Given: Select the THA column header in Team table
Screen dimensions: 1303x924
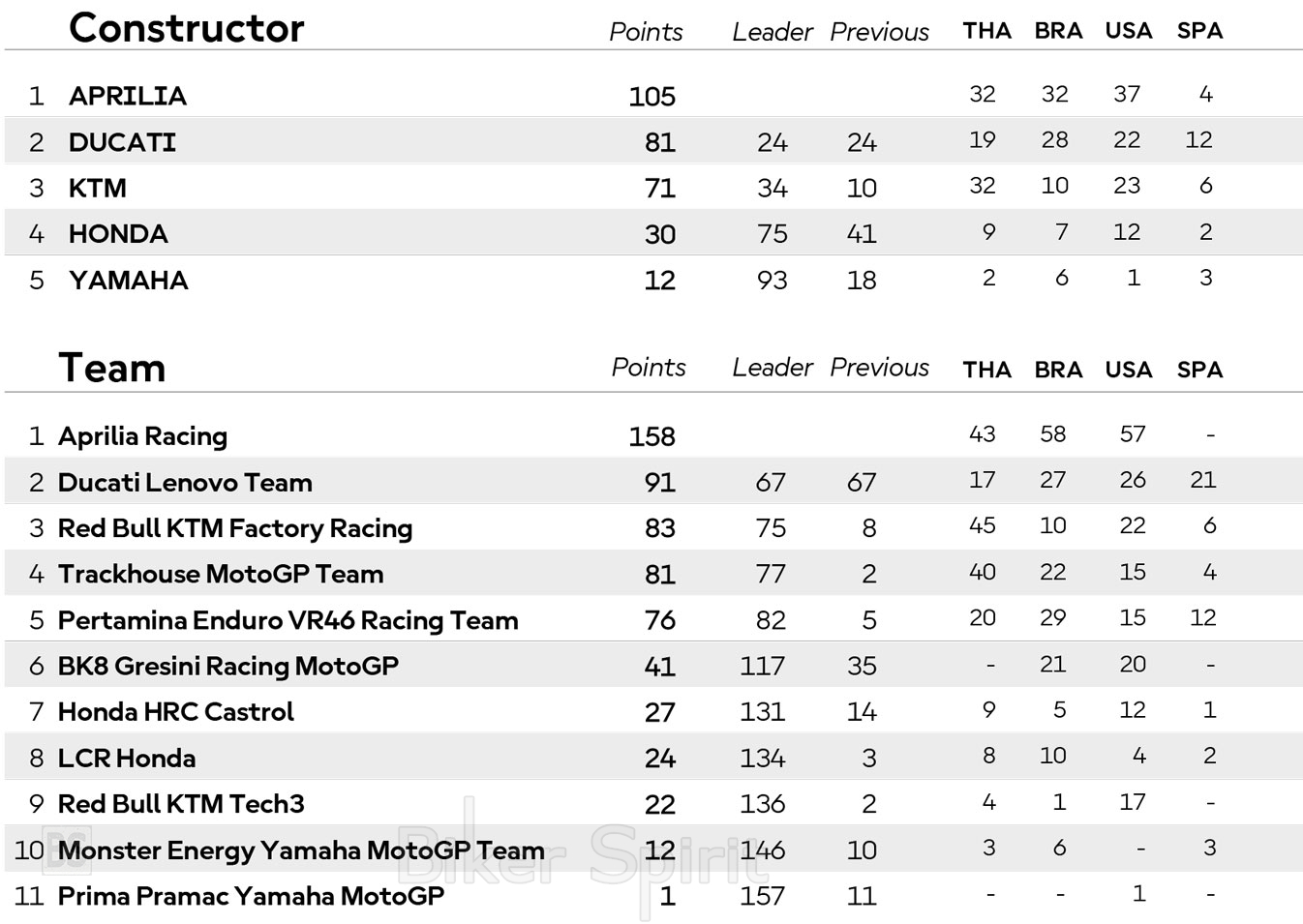Looking at the screenshot, I should pos(986,370).
